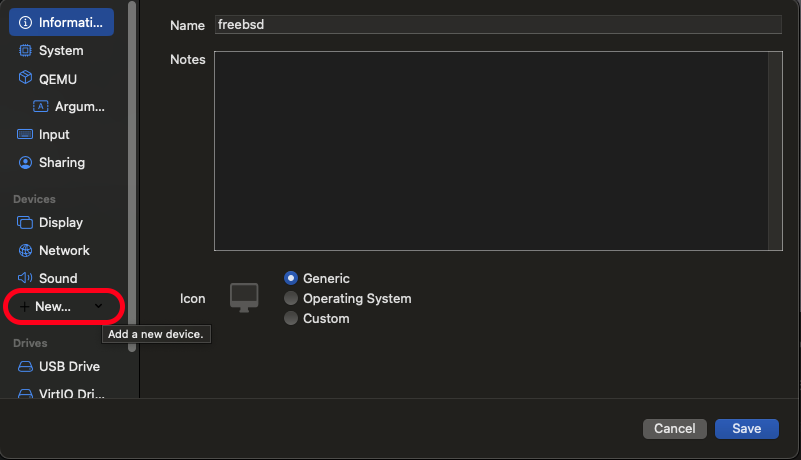
Task: Click the VirtIO Drive disk icon
Action: pyautogui.click(x=25, y=394)
